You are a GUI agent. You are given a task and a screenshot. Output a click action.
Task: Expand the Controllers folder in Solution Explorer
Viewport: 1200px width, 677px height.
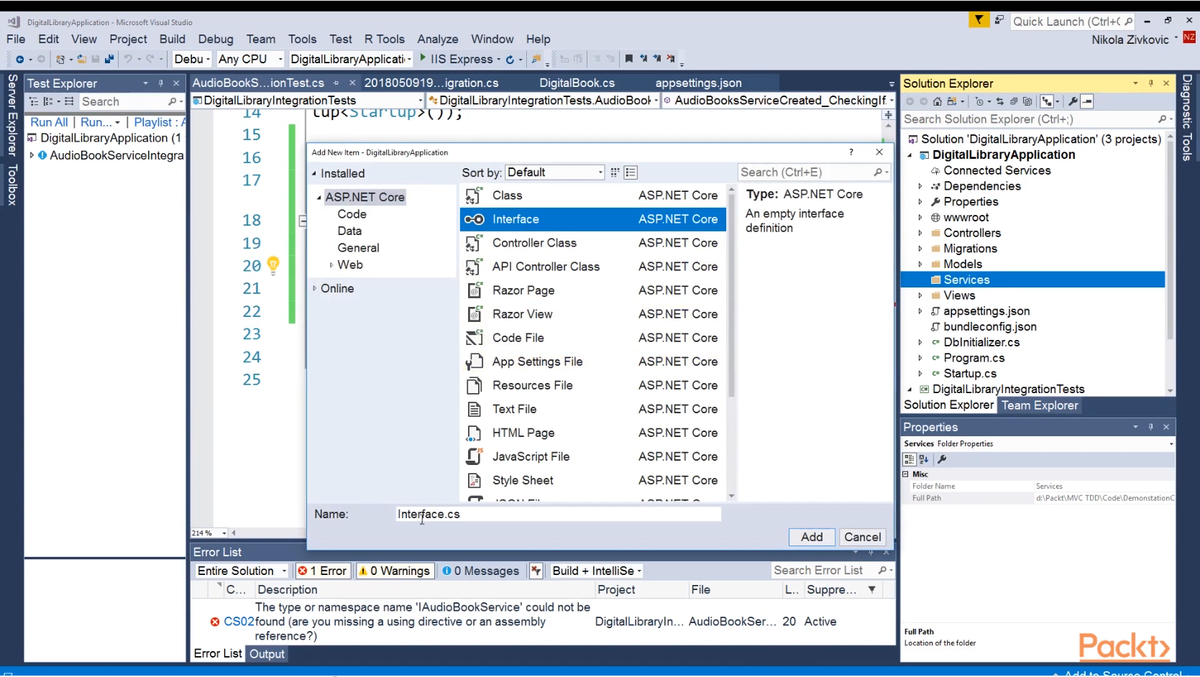tap(921, 233)
